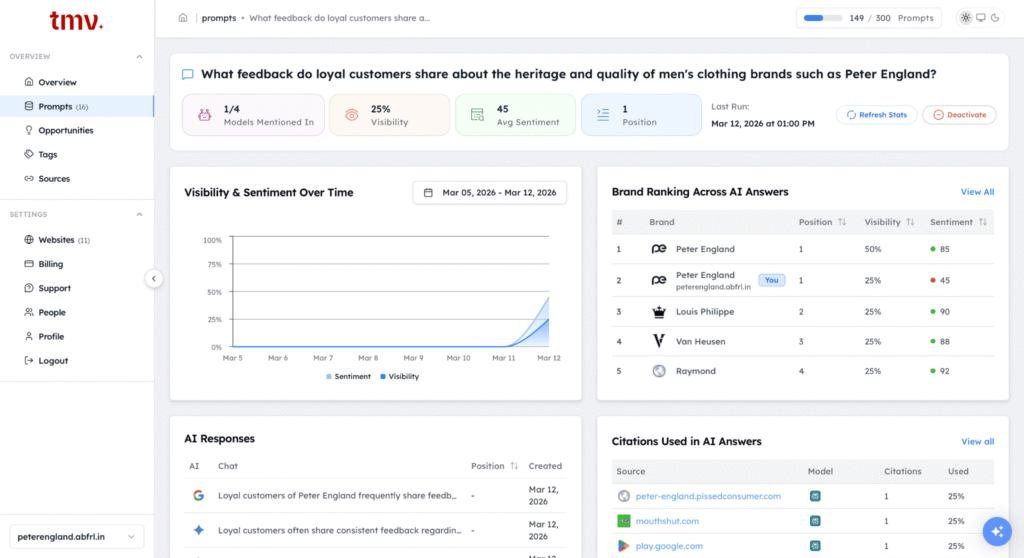Click prompts breadcrumb link
1024x558 pixels.
click(x=219, y=18)
